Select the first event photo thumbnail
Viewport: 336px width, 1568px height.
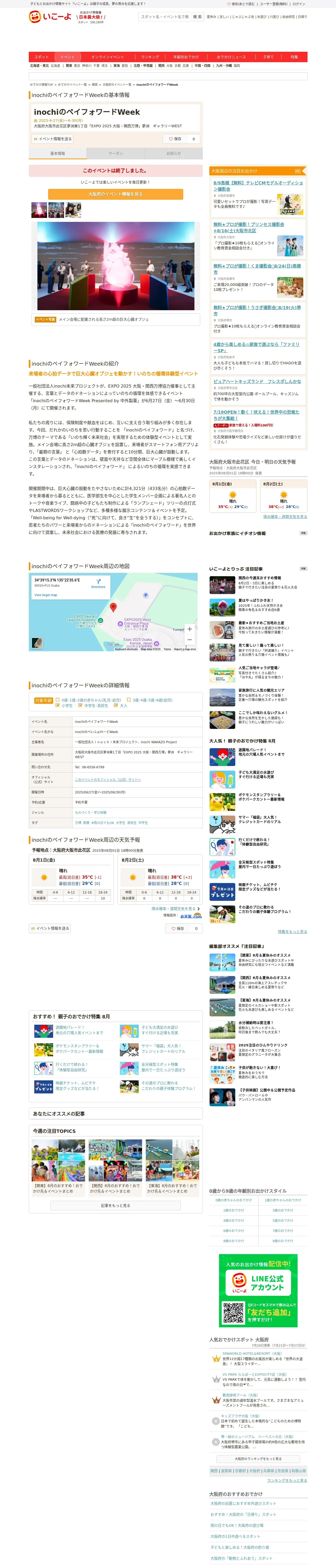[39, 210]
